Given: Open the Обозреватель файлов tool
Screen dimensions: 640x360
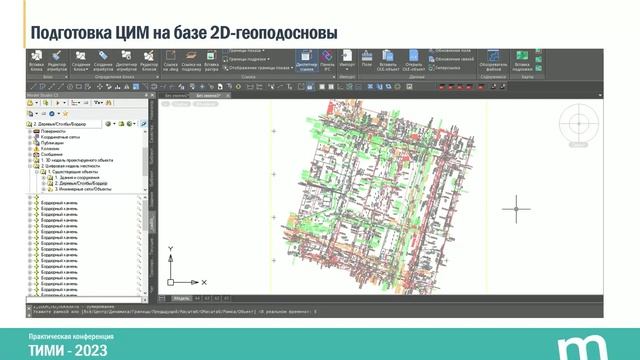Looking at the screenshot, I should pyautogui.click(x=493, y=61).
